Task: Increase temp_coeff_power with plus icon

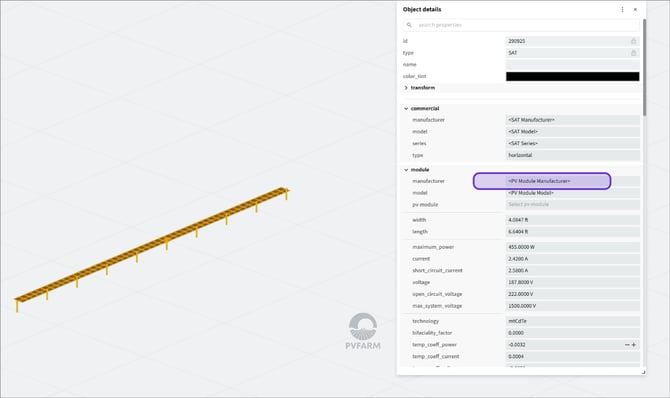Action: 634,345
